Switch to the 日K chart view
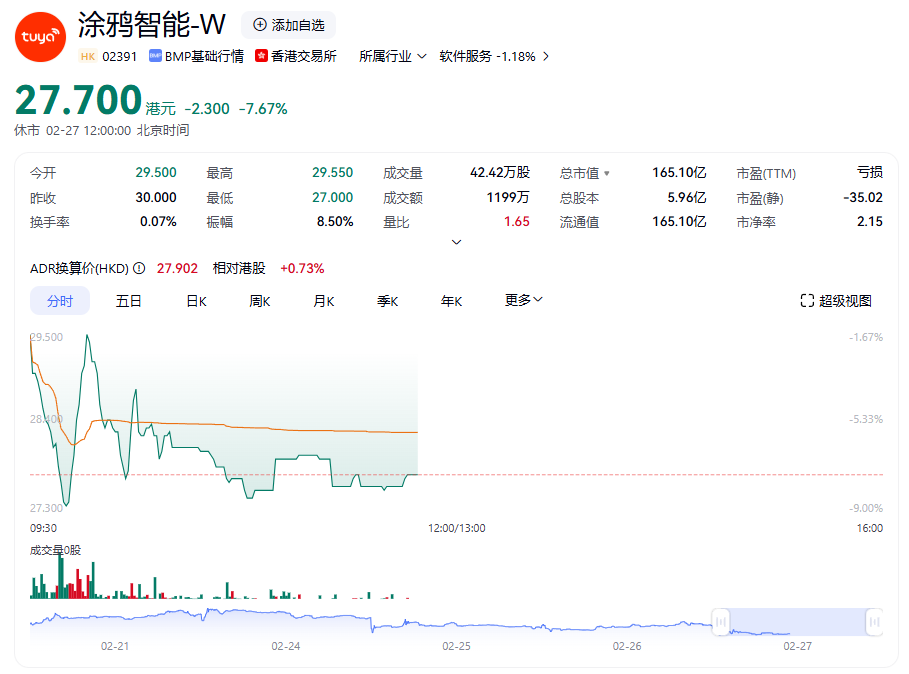Screen dimensions: 909x674 [x=196, y=301]
